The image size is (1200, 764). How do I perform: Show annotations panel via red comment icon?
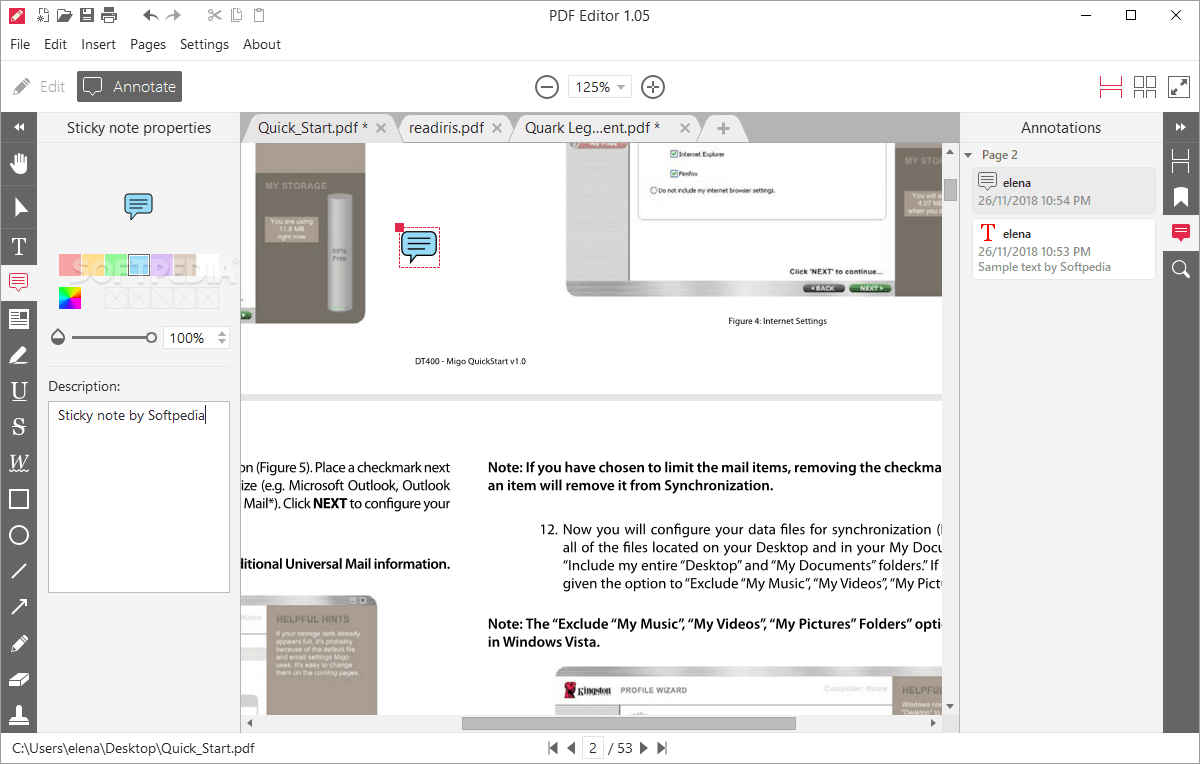[x=1181, y=232]
